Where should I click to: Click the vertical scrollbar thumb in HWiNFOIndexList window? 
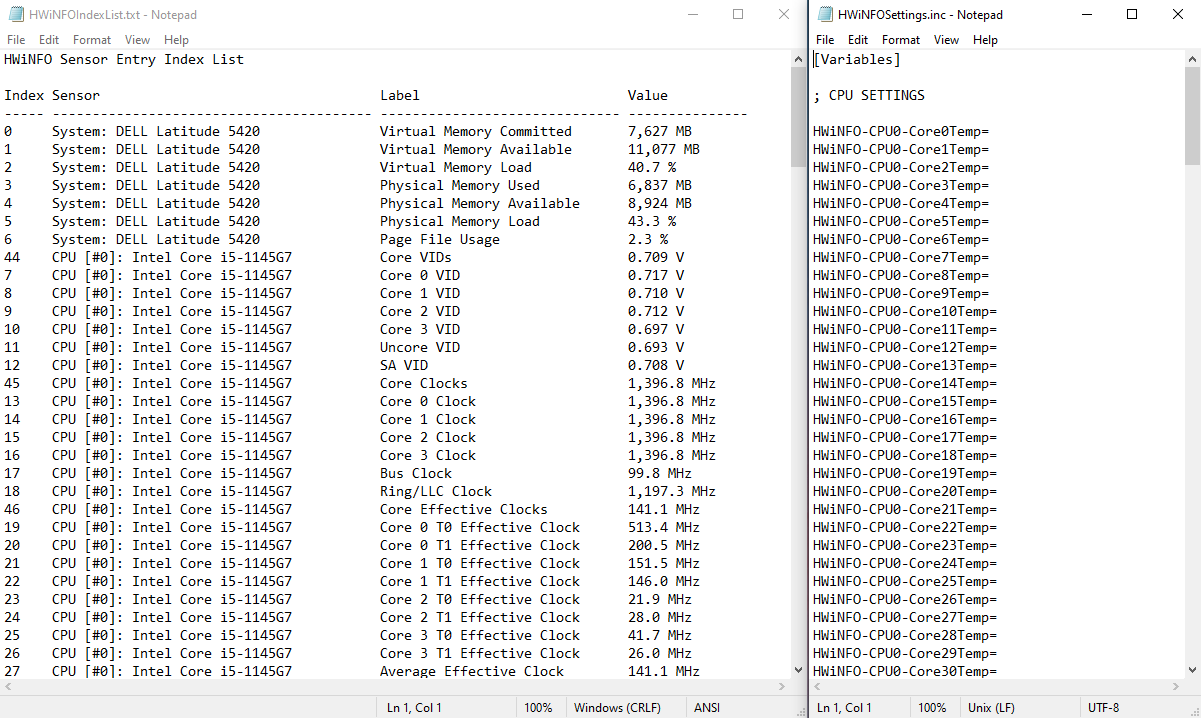tap(797, 116)
